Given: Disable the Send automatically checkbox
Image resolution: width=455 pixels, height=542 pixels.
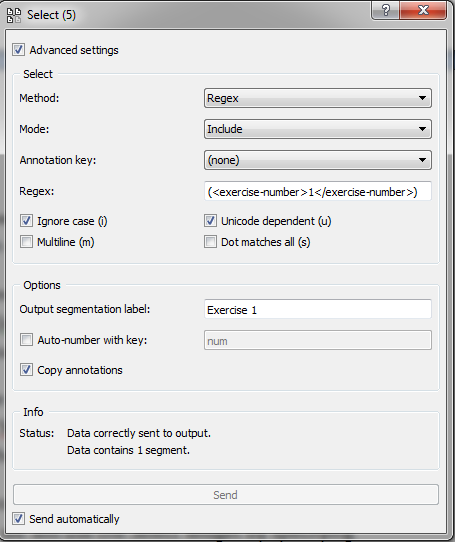Looking at the screenshot, I should coord(18,519).
